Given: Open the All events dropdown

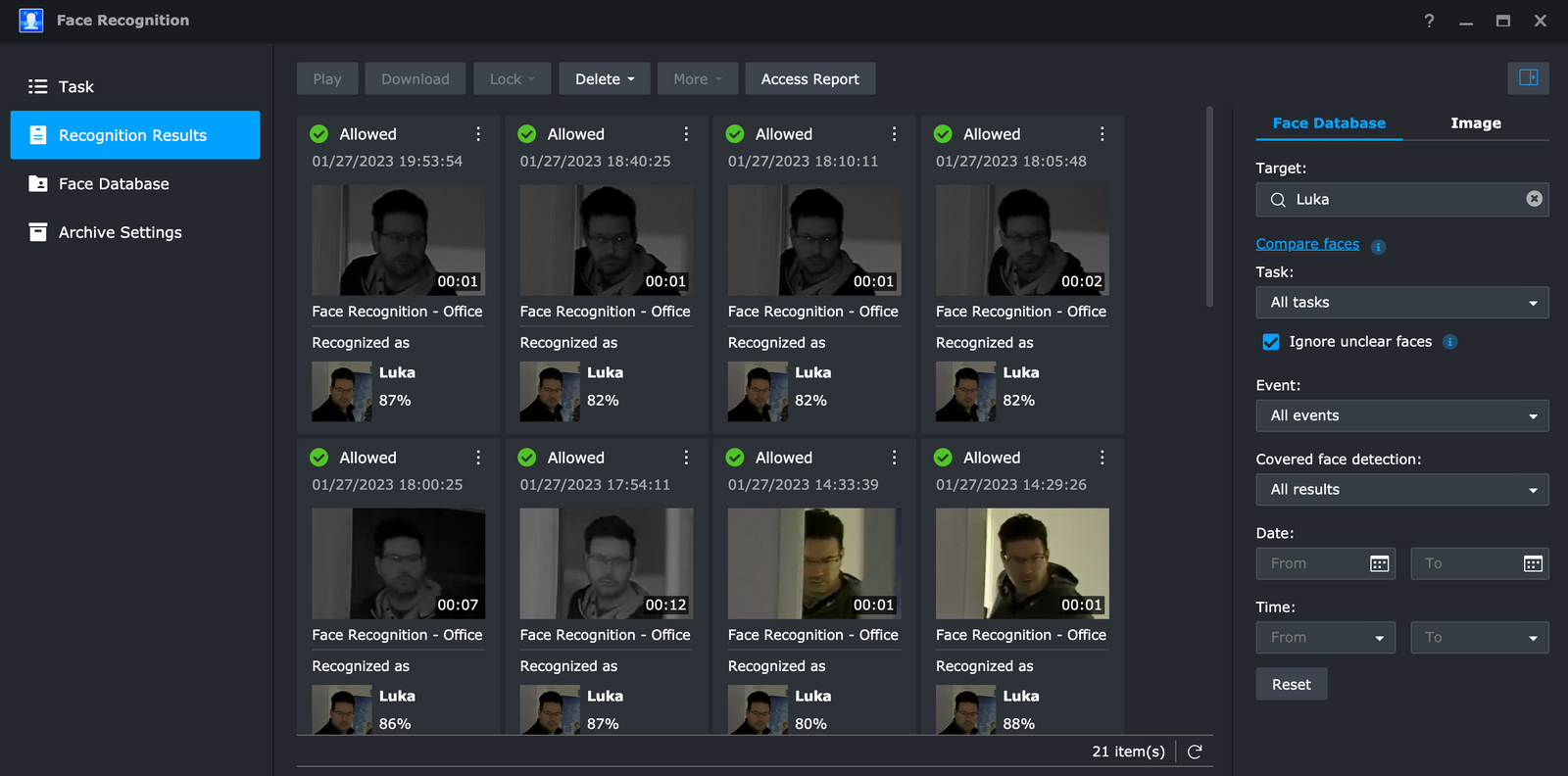Looking at the screenshot, I should (x=1402, y=415).
